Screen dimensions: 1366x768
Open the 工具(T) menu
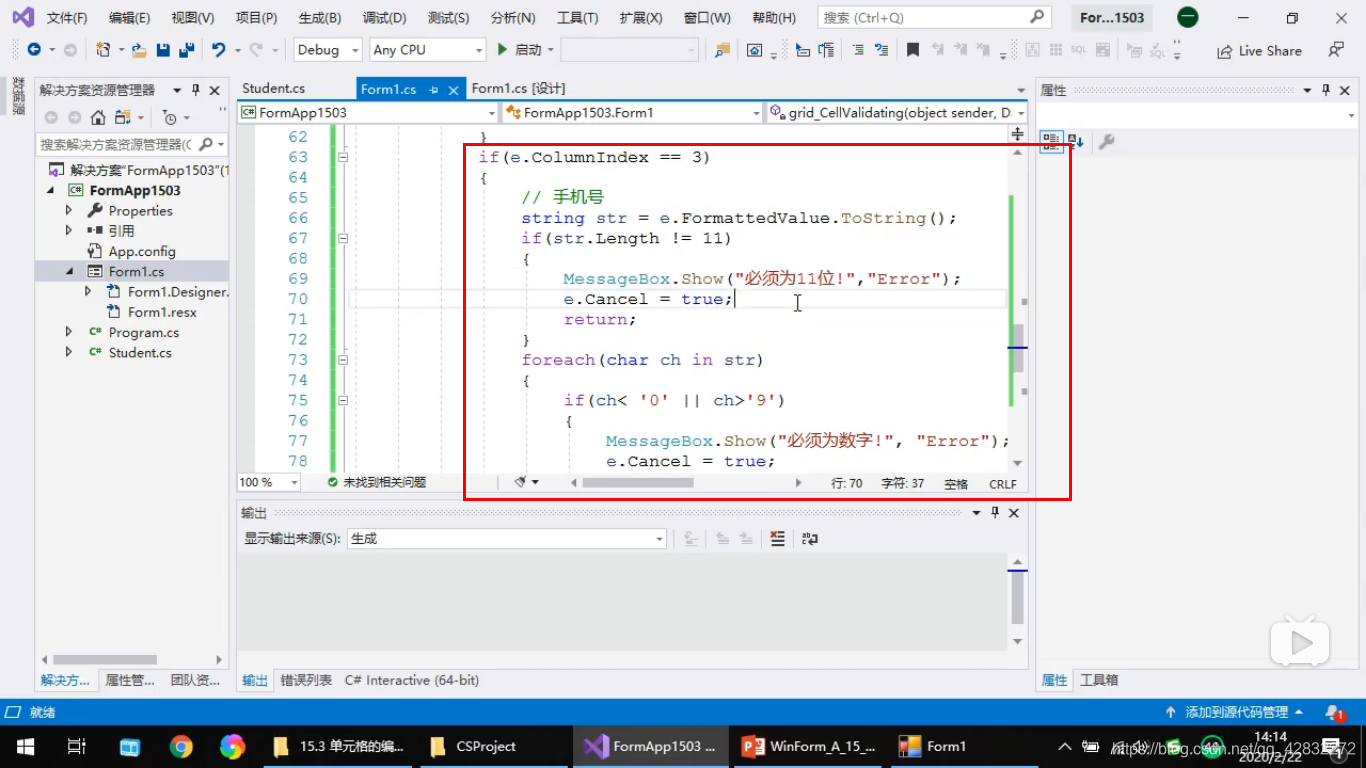click(x=577, y=18)
